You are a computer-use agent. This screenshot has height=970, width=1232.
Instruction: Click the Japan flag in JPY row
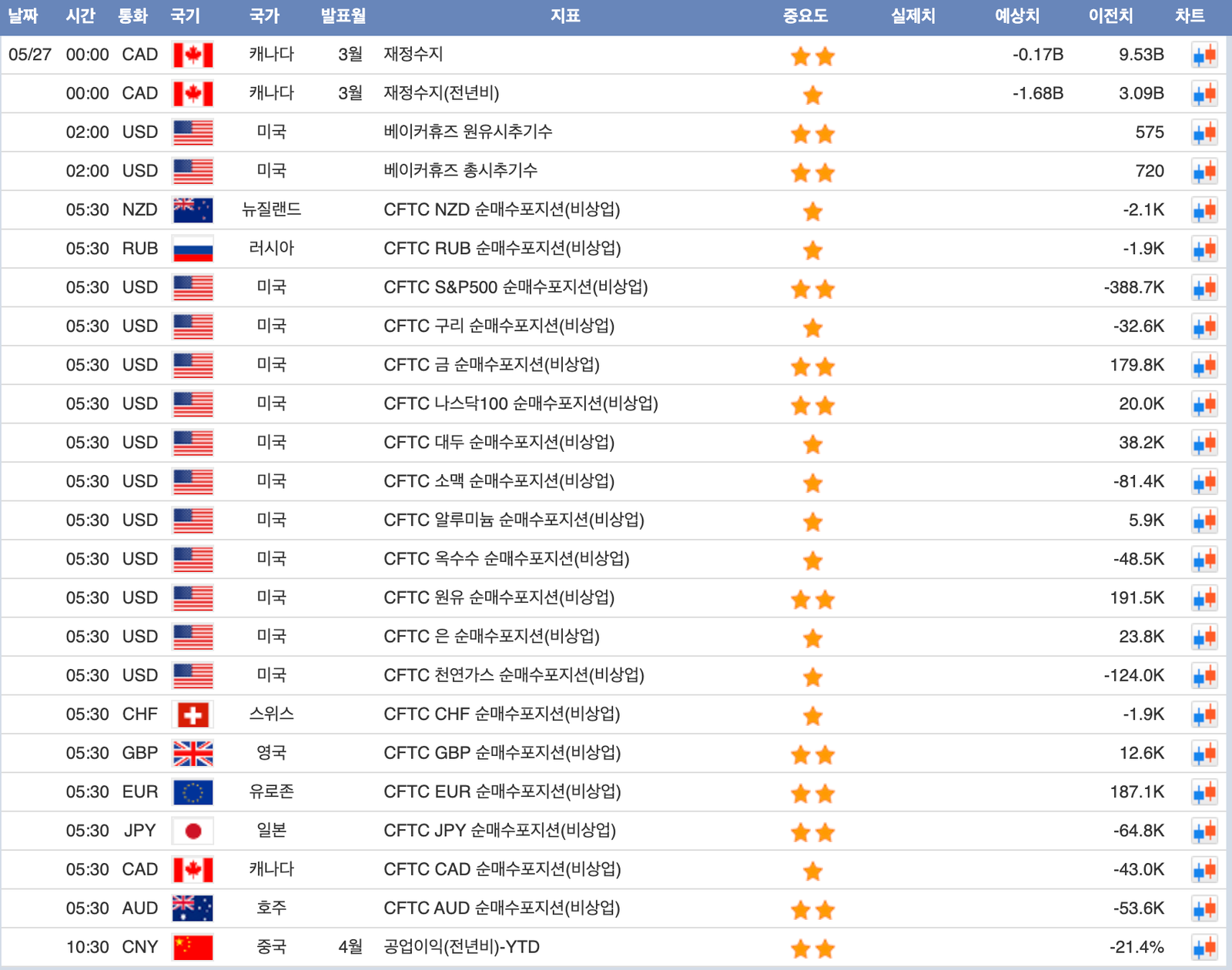pyautogui.click(x=192, y=831)
